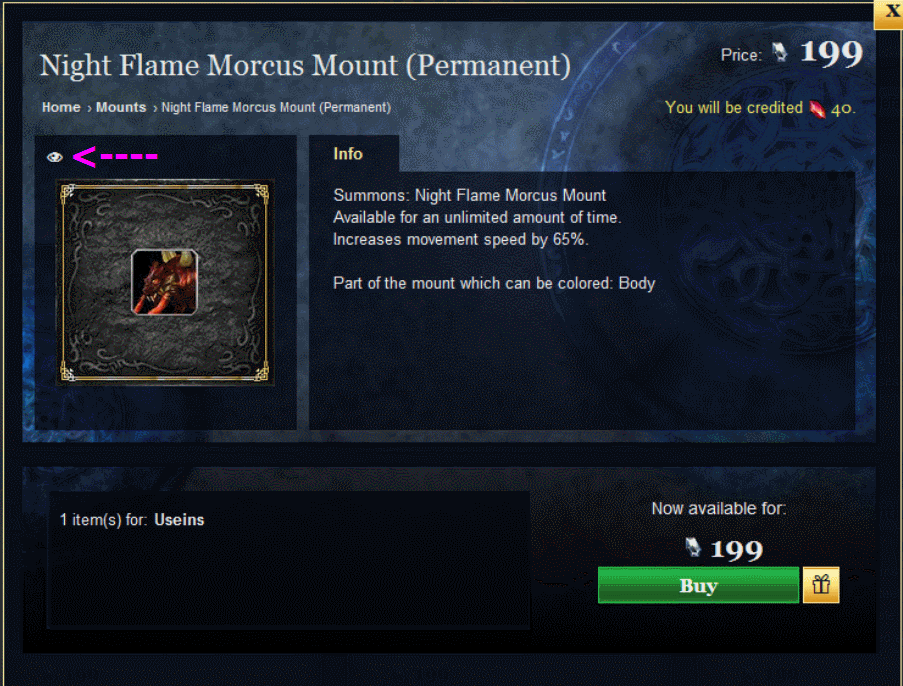Image resolution: width=903 pixels, height=686 pixels.
Task: Click the crystal icon above Buy button
Action: (693, 548)
